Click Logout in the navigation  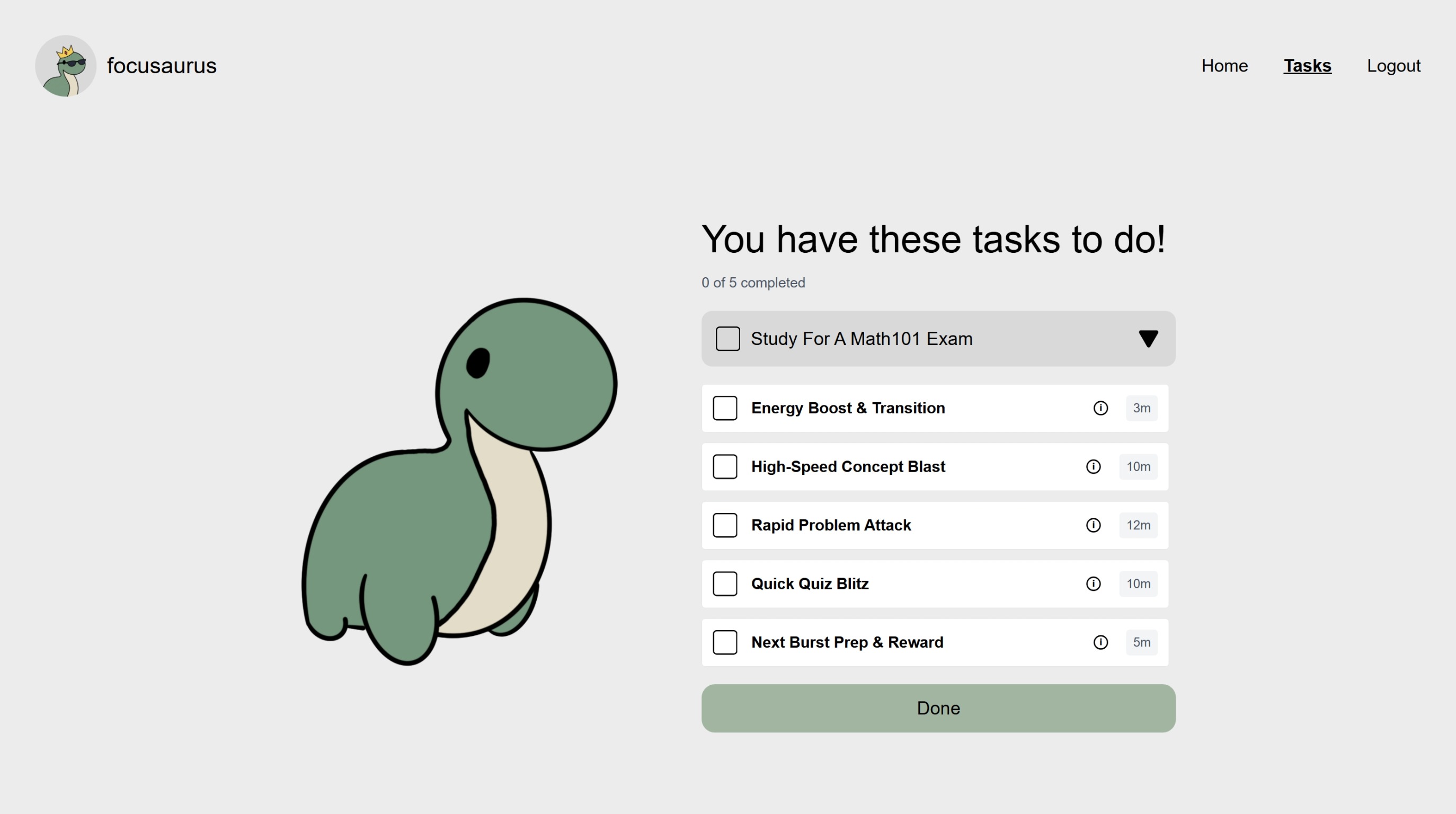pyautogui.click(x=1393, y=66)
